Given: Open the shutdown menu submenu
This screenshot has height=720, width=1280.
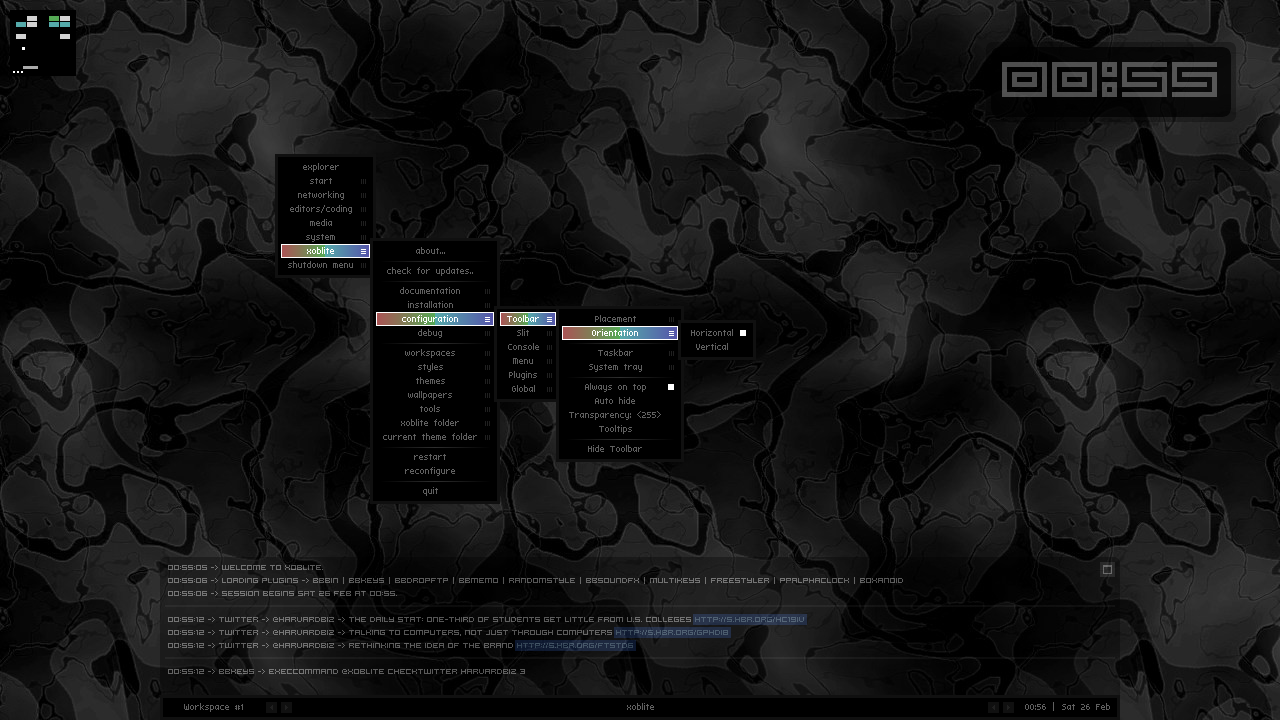Looking at the screenshot, I should pos(325,265).
